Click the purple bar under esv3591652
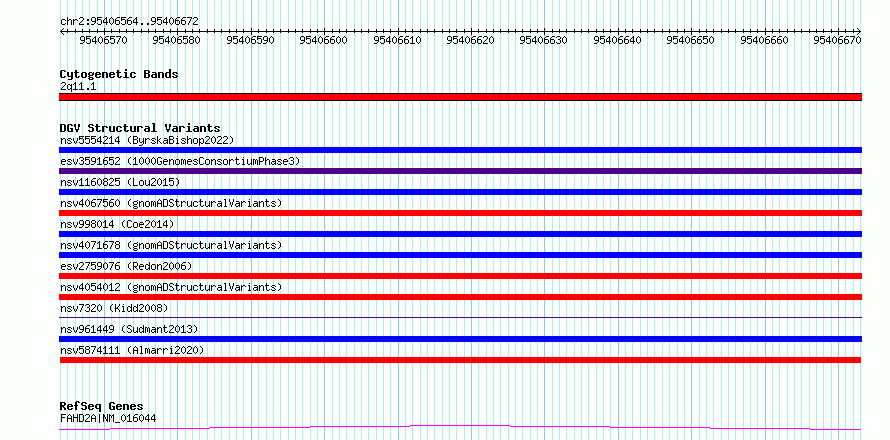 (x=460, y=171)
